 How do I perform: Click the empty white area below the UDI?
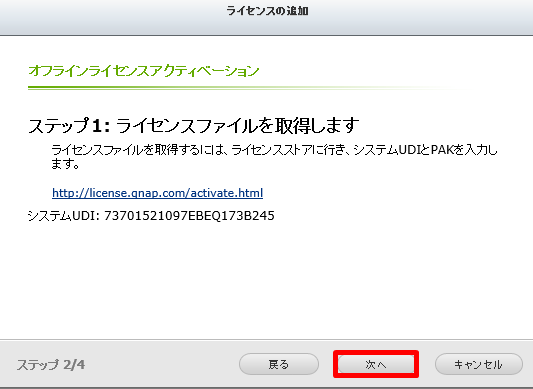click(x=266, y=279)
